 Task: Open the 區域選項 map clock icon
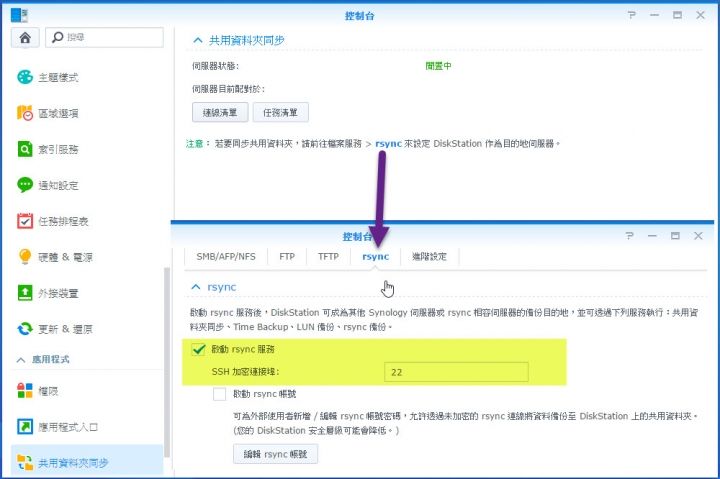coord(25,113)
